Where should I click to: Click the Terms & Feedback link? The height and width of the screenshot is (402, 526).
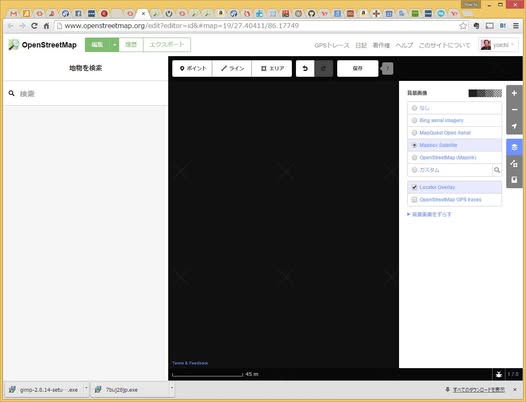point(190,363)
